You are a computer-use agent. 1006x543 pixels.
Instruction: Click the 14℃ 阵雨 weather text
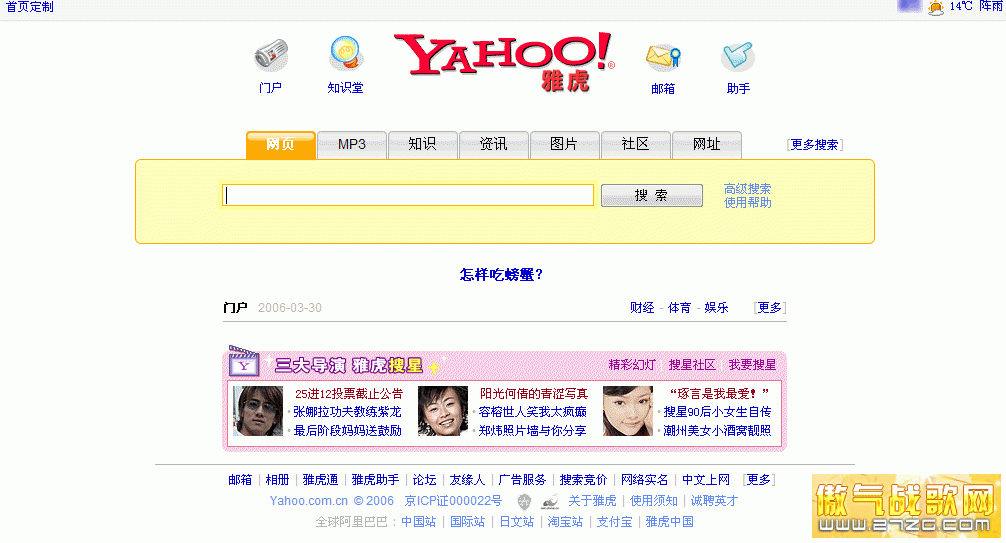(976, 6)
